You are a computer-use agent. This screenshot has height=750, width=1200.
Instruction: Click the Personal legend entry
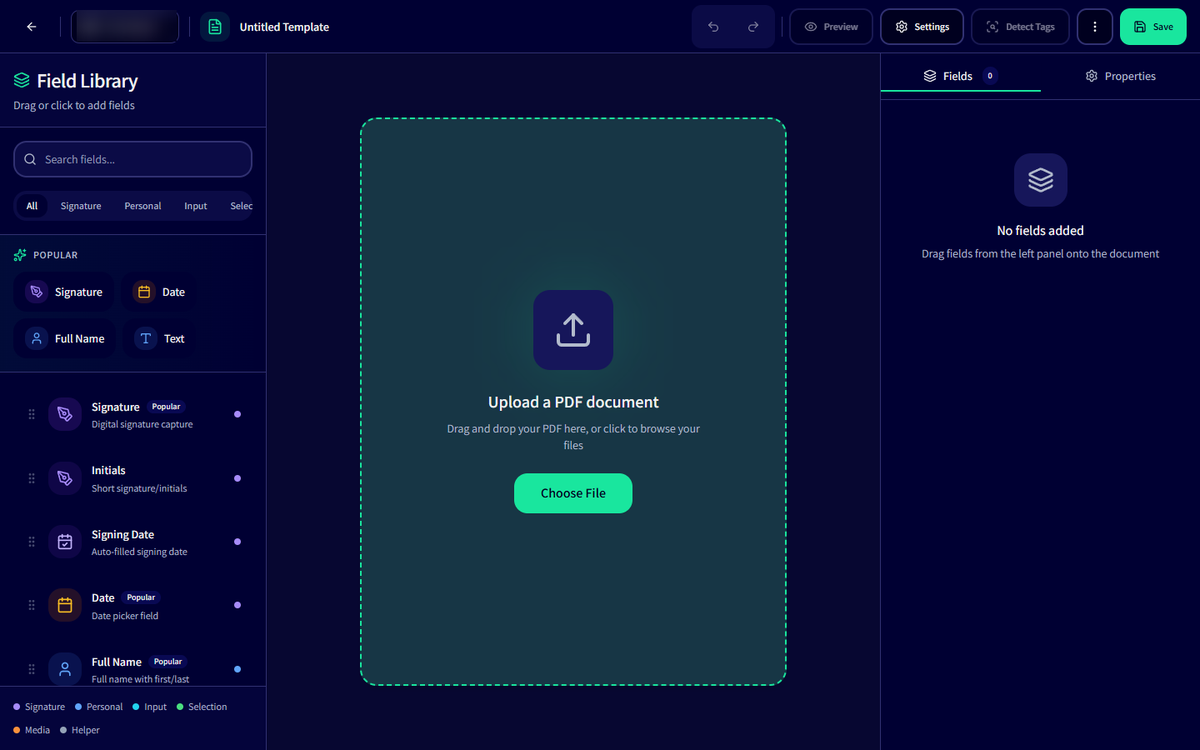[99, 707]
